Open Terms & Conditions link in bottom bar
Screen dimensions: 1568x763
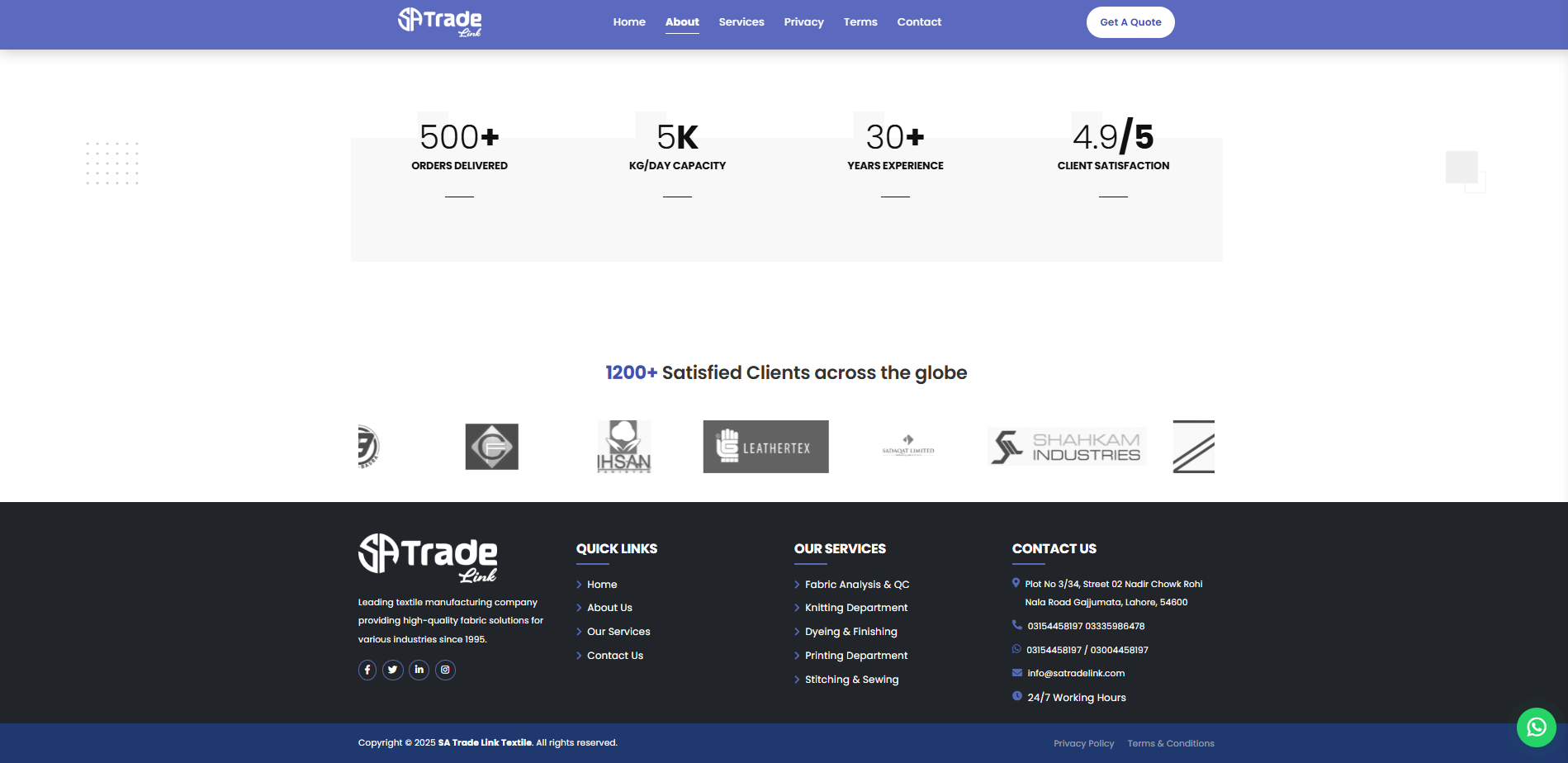pyautogui.click(x=1171, y=743)
